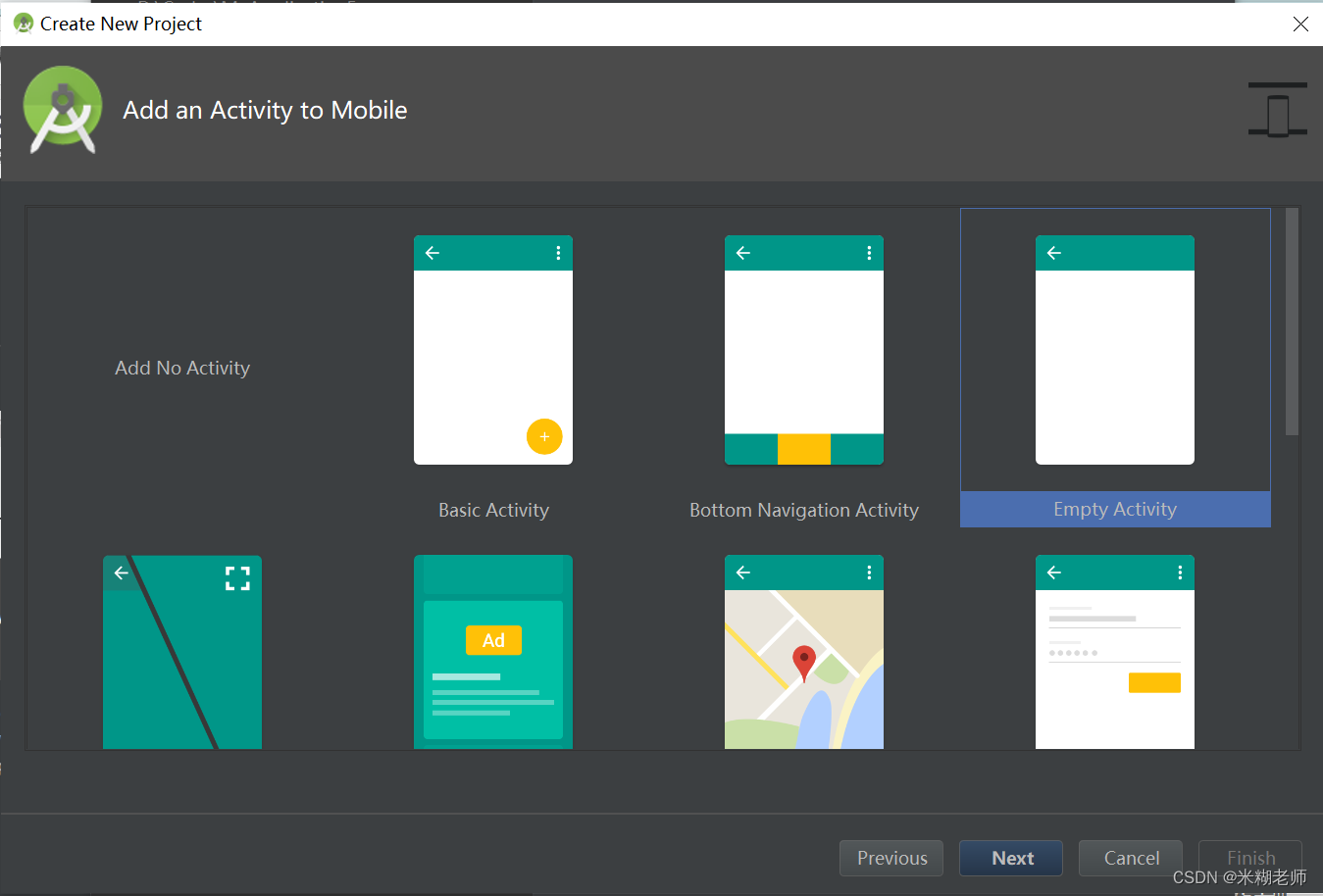Click the activity gallery vertical scrollbar
The height and width of the screenshot is (896, 1323).
pyautogui.click(x=1292, y=322)
